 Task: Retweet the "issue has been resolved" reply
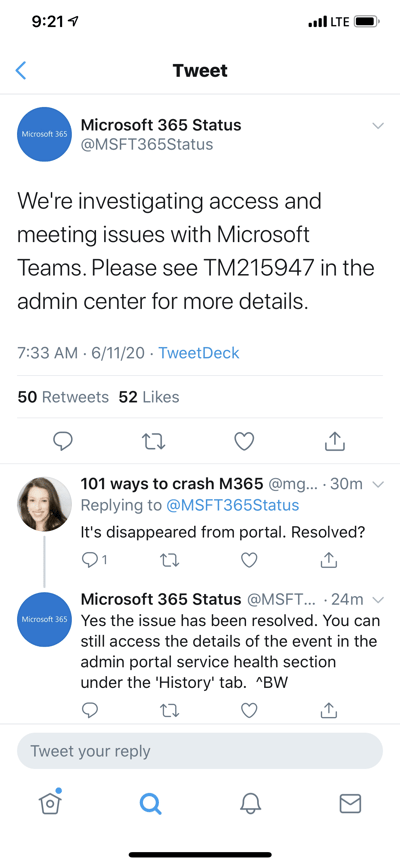click(170, 710)
